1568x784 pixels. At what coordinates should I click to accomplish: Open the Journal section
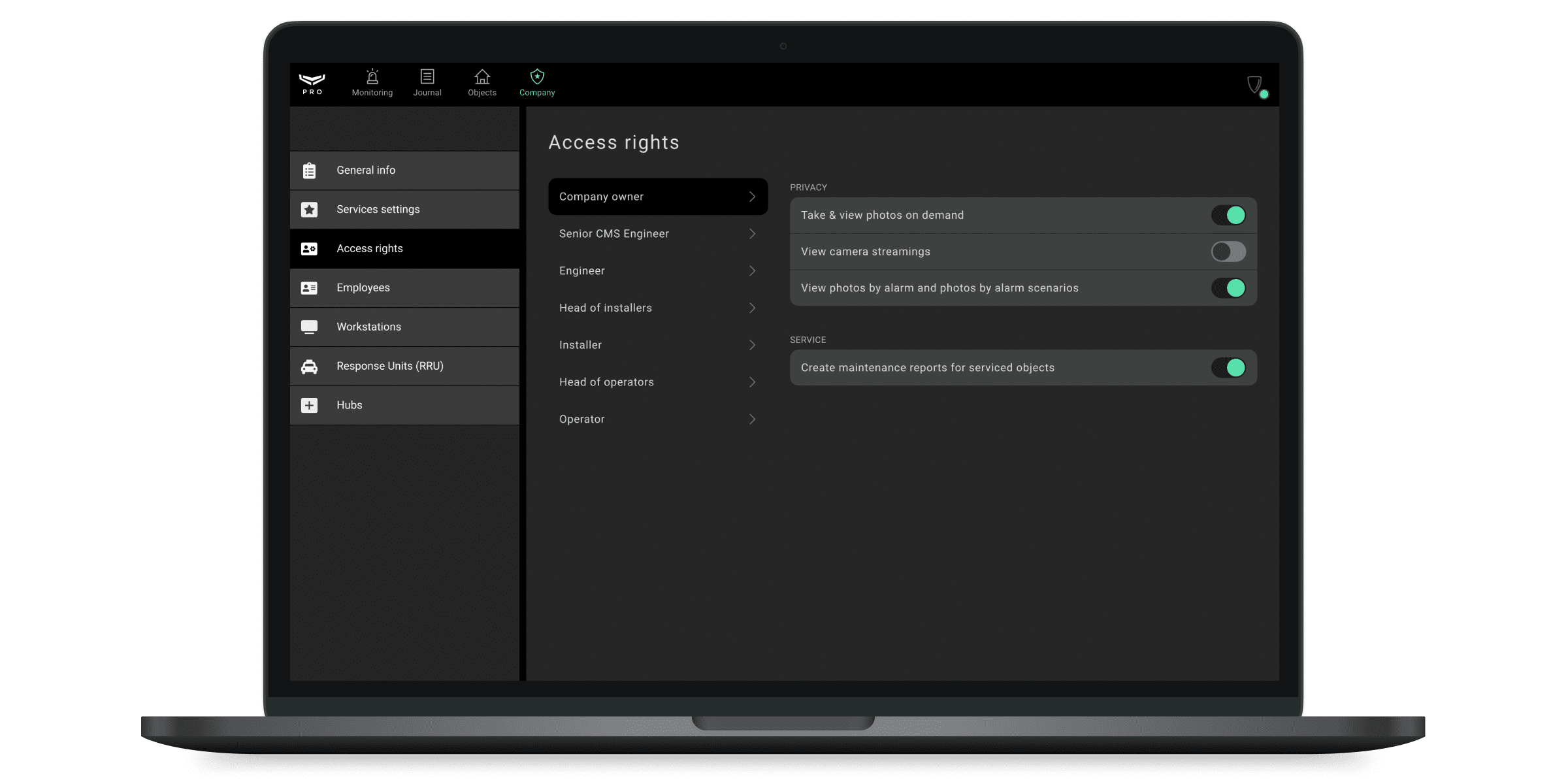click(427, 83)
